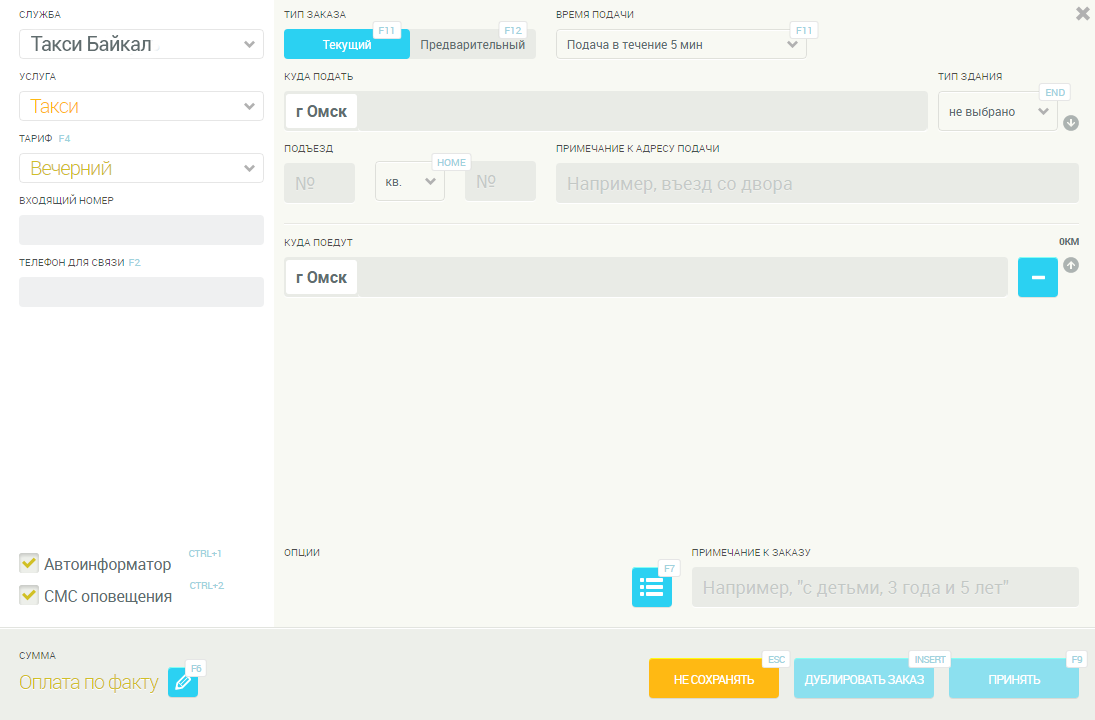This screenshot has width=1095, height=720.
Task: Click the Примечание к заказу text field
Action: [x=885, y=587]
